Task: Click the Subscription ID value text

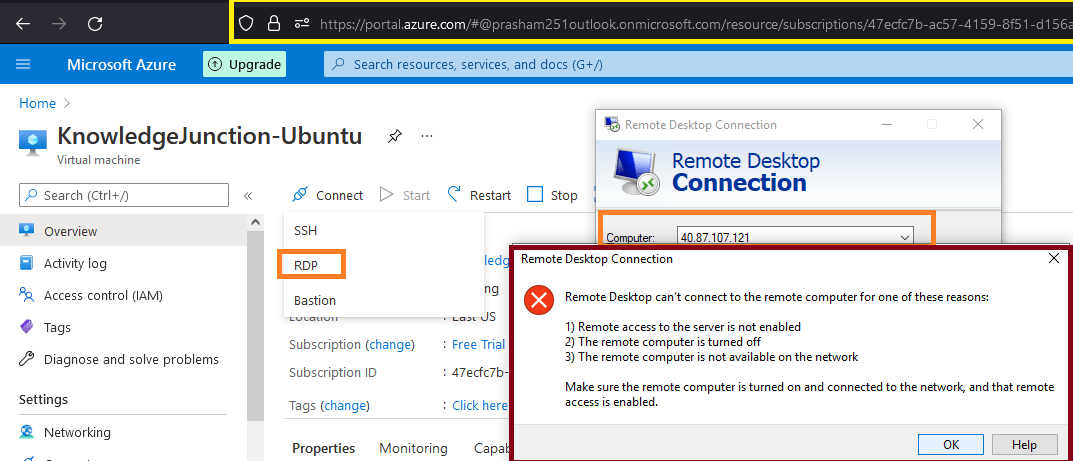Action: (x=482, y=373)
